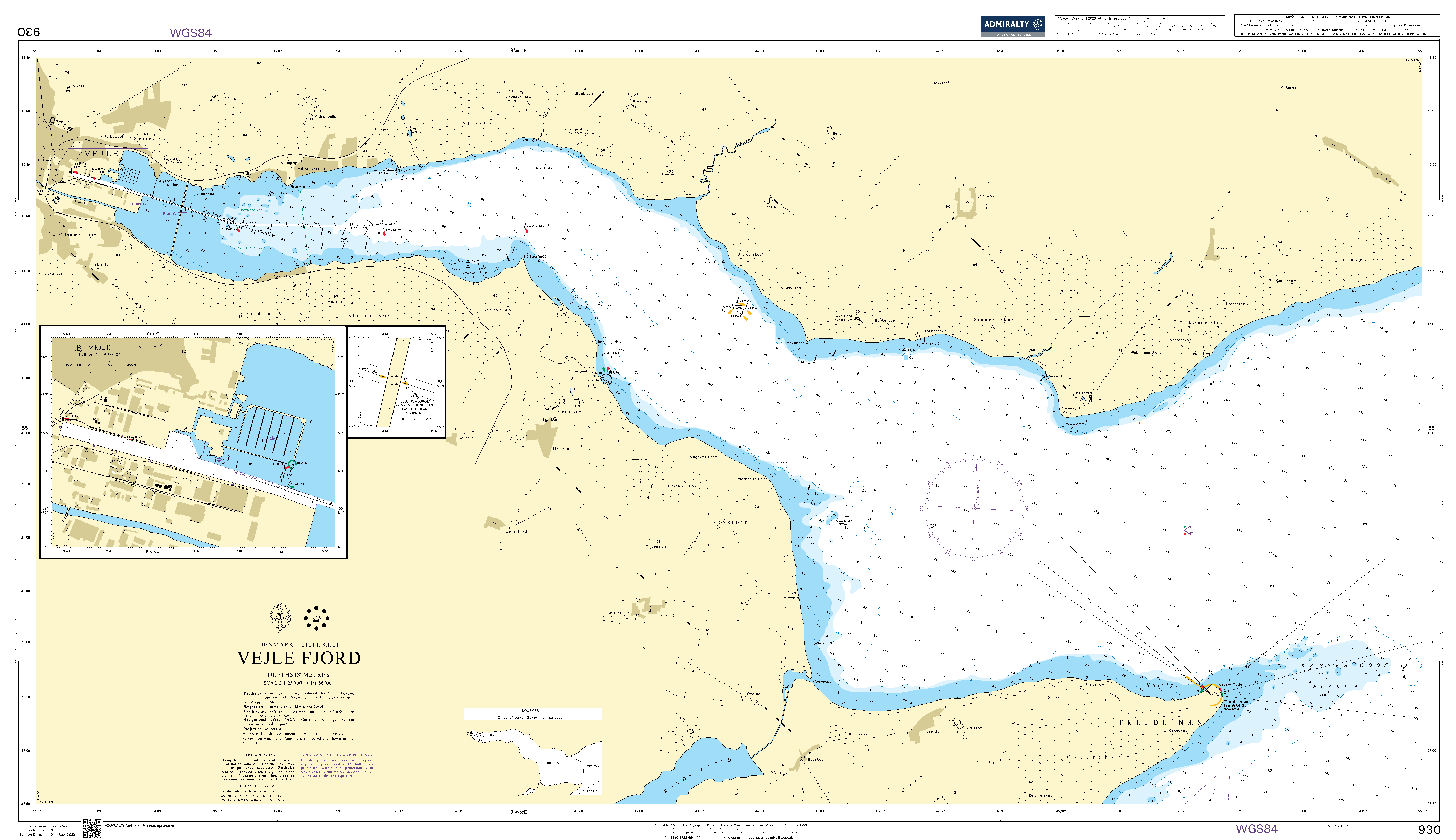Screen dimensions: 1456x840
Task: Open the Vejle harbour inset plan
Action: click(x=193, y=442)
